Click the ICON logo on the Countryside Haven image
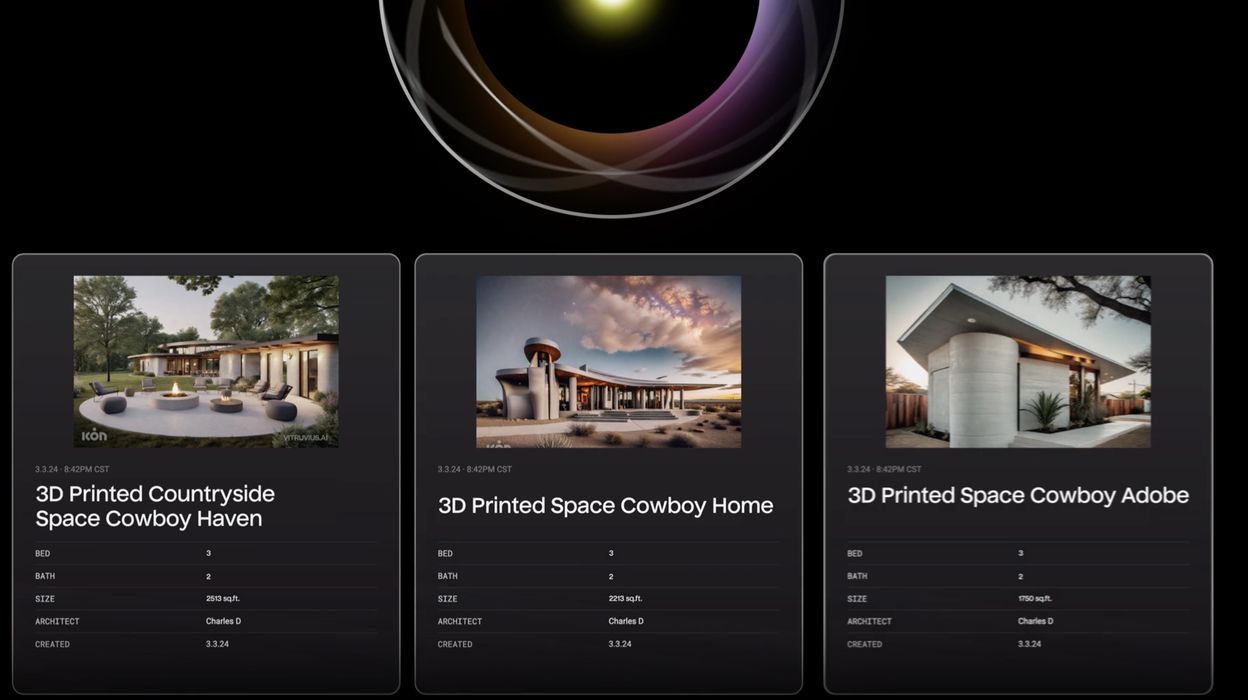This screenshot has height=700, width=1248. (x=94, y=435)
